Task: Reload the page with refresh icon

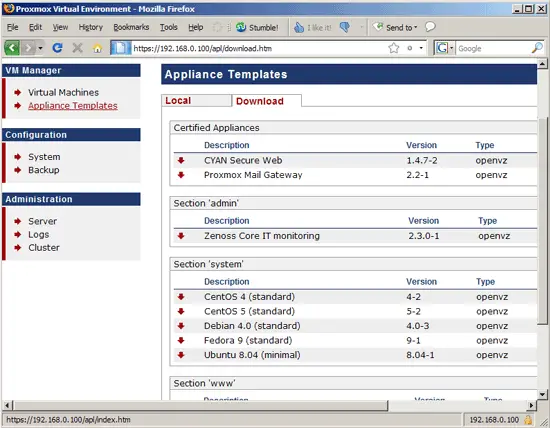Action: point(58,48)
